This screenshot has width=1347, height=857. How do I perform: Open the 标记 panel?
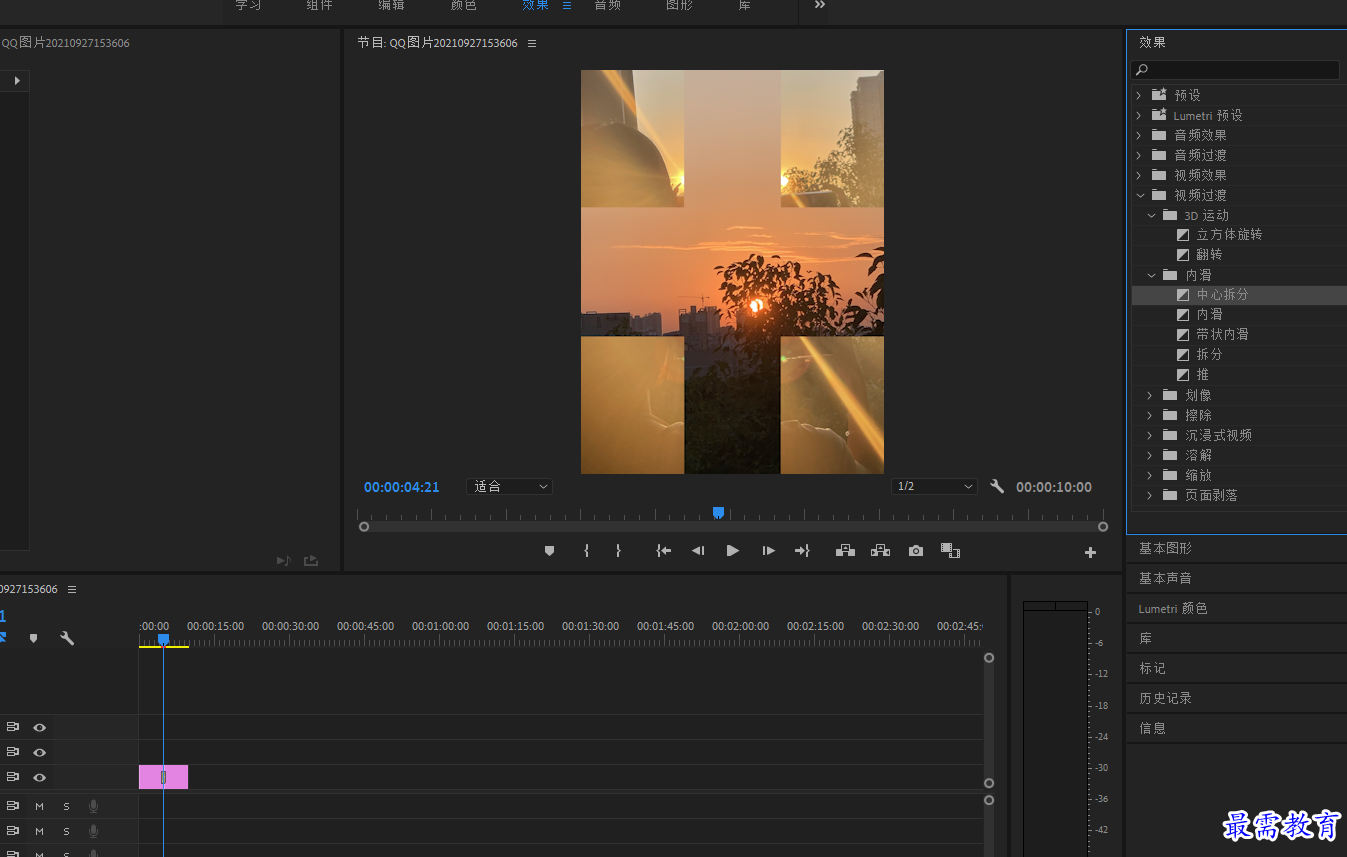pyautogui.click(x=1152, y=668)
